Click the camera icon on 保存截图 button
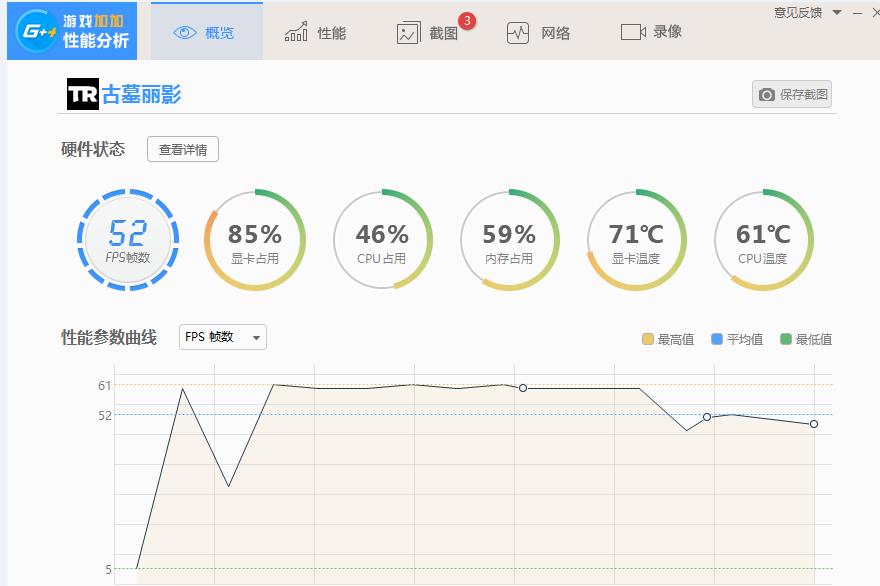The height and width of the screenshot is (586, 880). tap(765, 93)
